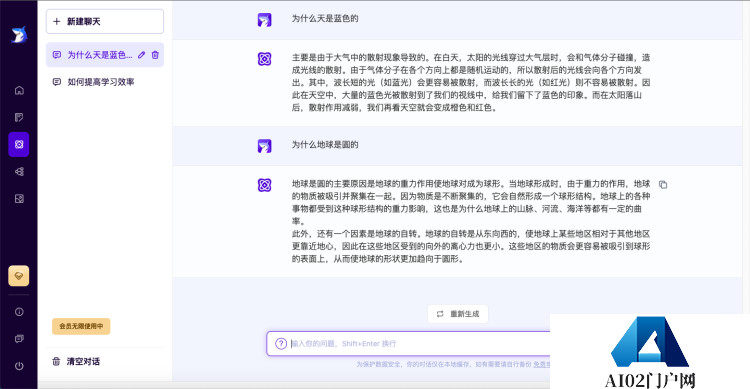This screenshot has width=750, height=389.
Task: Open the home icon in left sidebar
Action: coord(19,90)
